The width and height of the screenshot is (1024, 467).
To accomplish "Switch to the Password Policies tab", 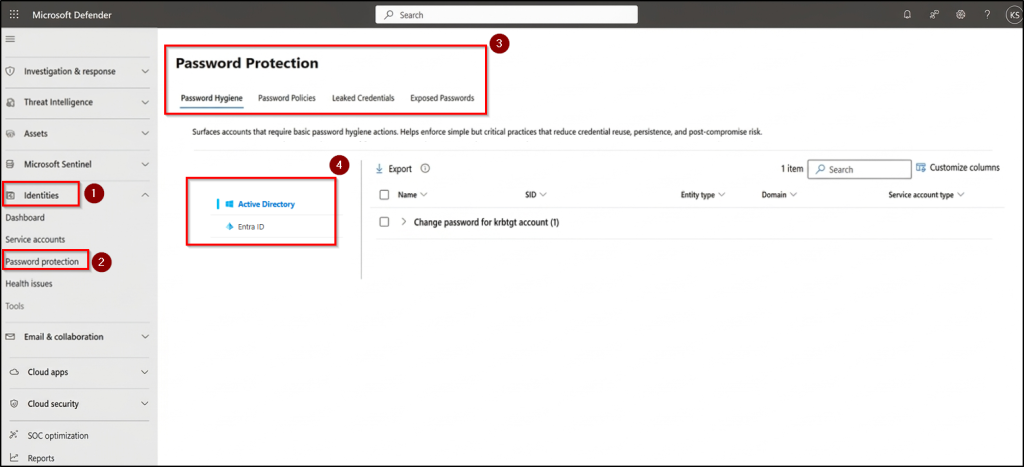I will [x=287, y=98].
